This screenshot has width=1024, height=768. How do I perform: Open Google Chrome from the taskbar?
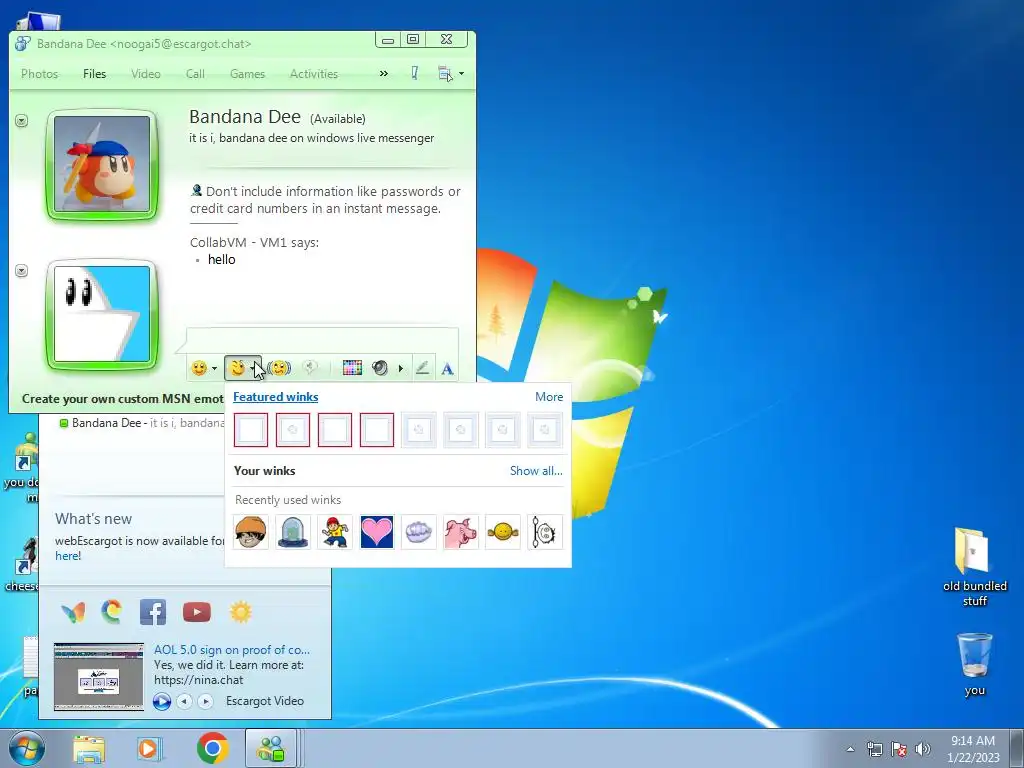pyautogui.click(x=212, y=748)
